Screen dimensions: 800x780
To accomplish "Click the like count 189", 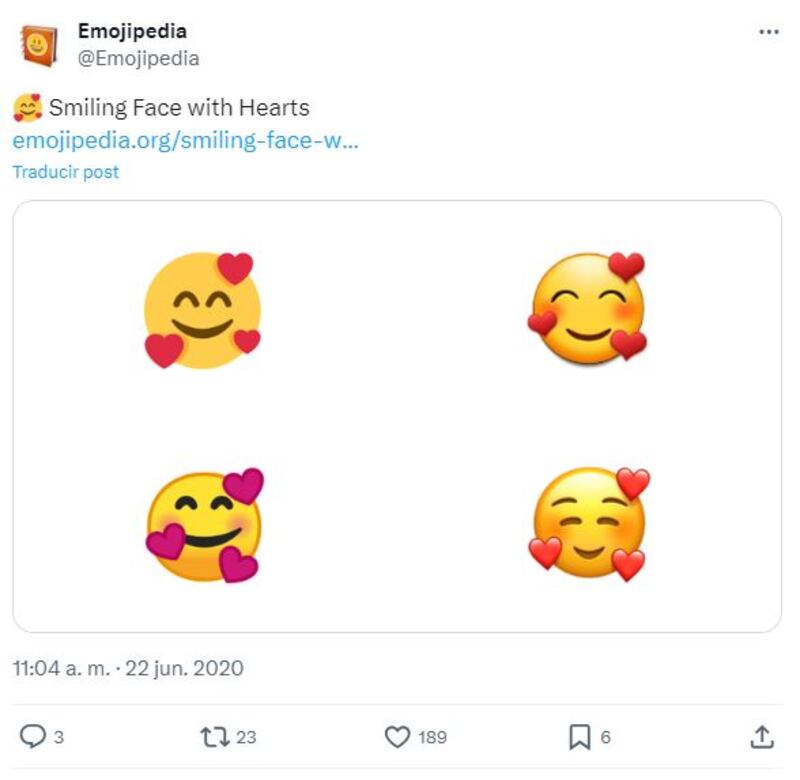I will coord(432,738).
